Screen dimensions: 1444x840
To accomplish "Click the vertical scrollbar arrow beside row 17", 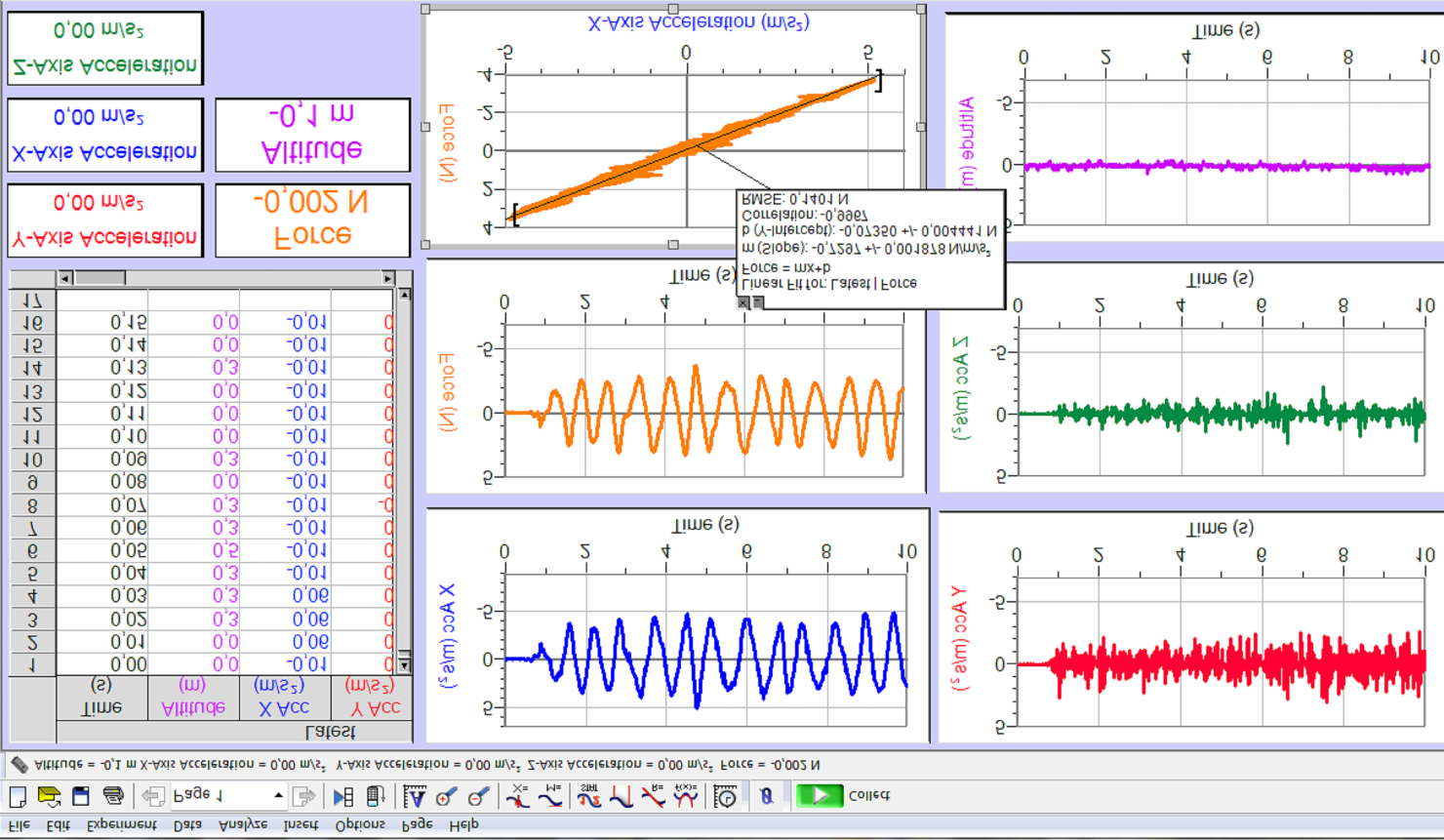I will coord(404,295).
